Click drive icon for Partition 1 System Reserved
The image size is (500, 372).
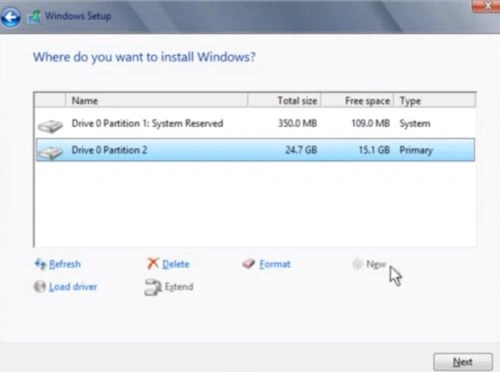point(50,126)
